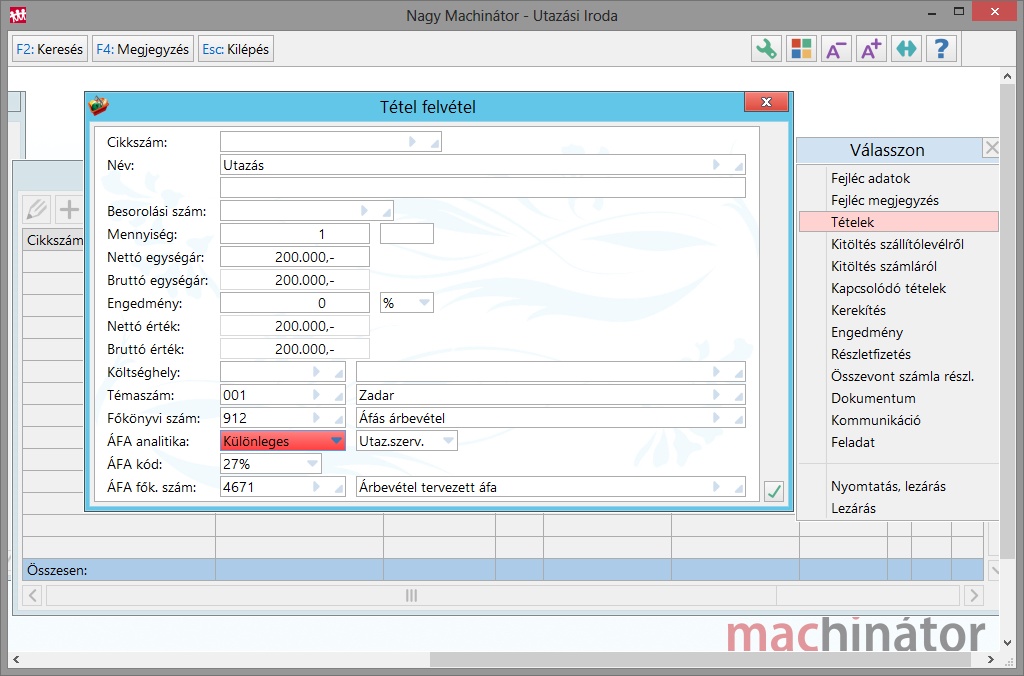Click Áfás árbevétel lookup arrow

pyautogui.click(x=716, y=418)
